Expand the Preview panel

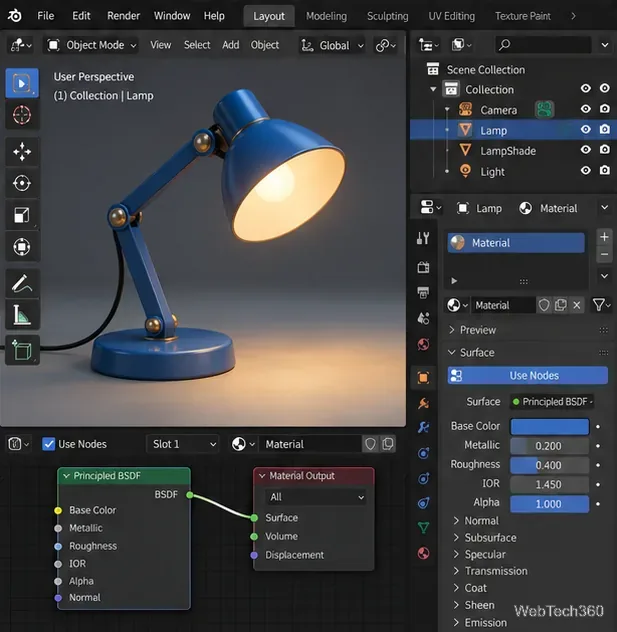pyautogui.click(x=452, y=330)
